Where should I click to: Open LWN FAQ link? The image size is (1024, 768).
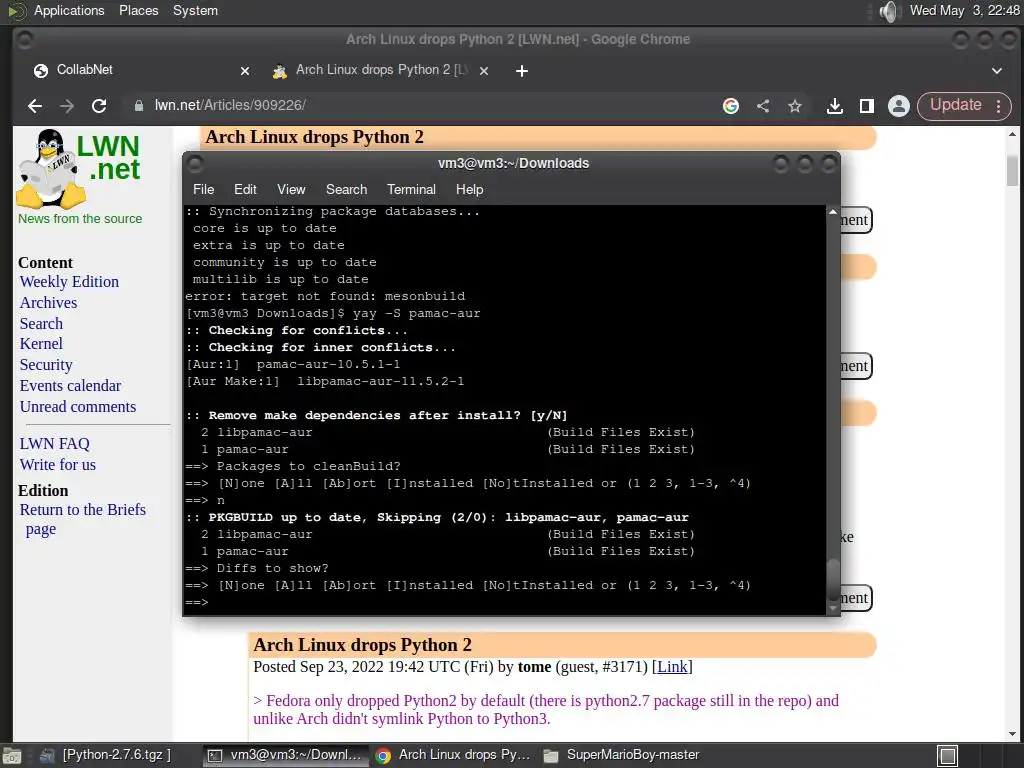click(x=54, y=443)
